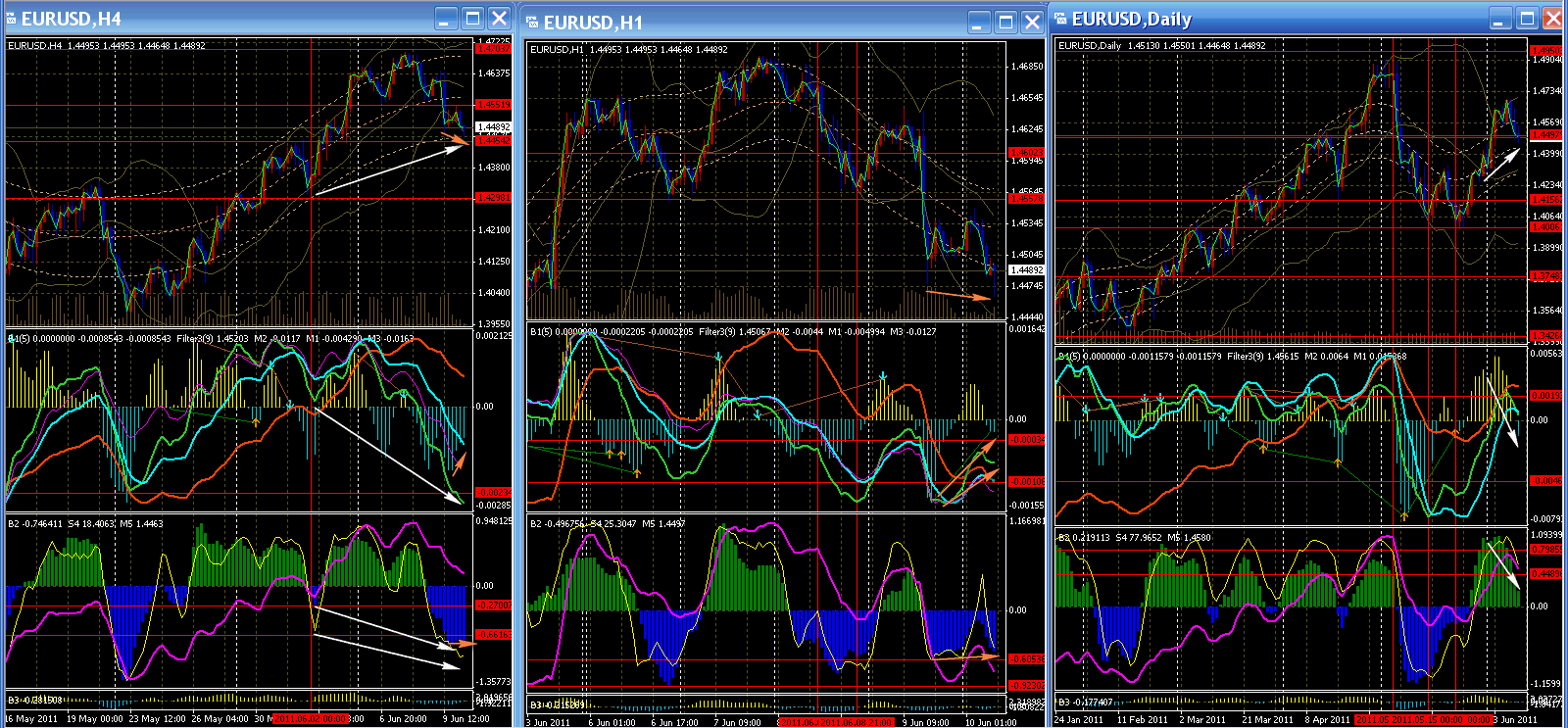Image resolution: width=1568 pixels, height=728 pixels.
Task: Click 26 May 04:00 on H4 time axis
Action: tap(220, 718)
